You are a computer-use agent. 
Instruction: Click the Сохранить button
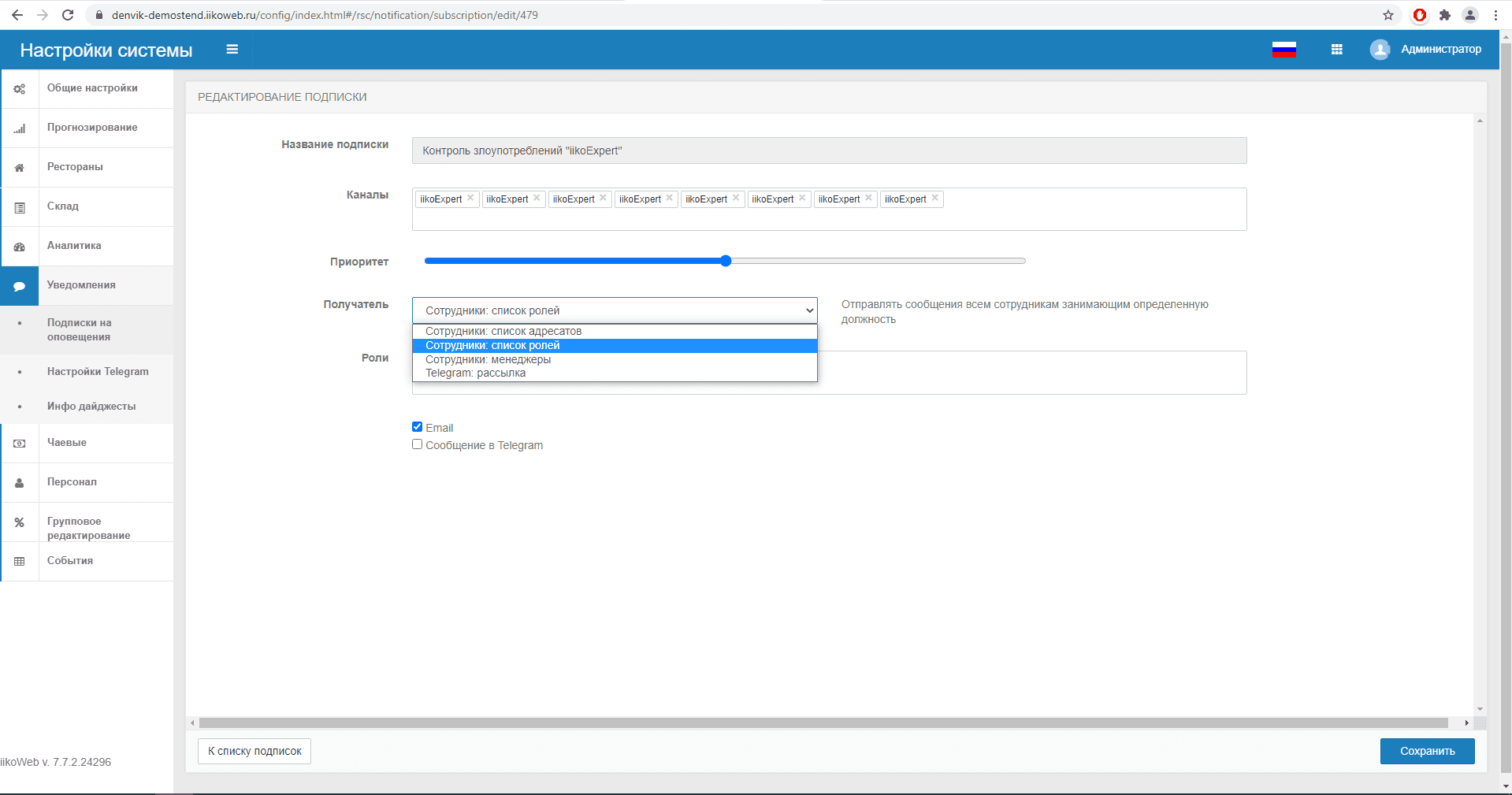click(x=1427, y=751)
